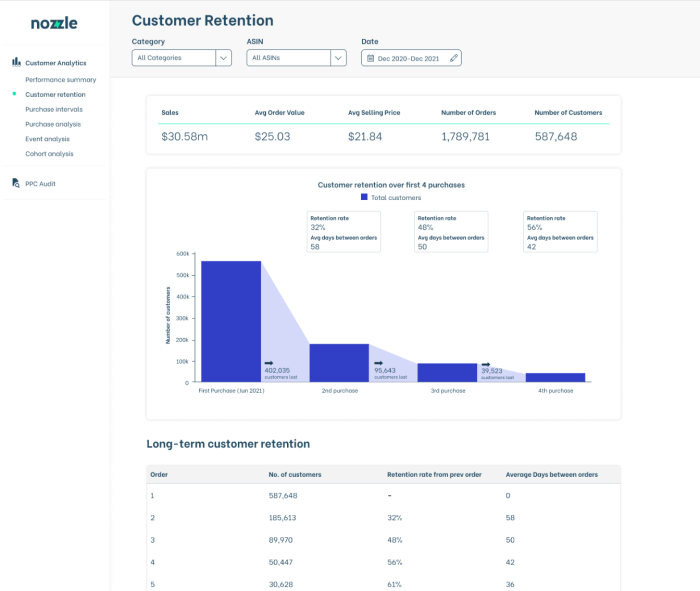Click 50,447 in the table
Screen dimensions: 700x591
point(281,562)
